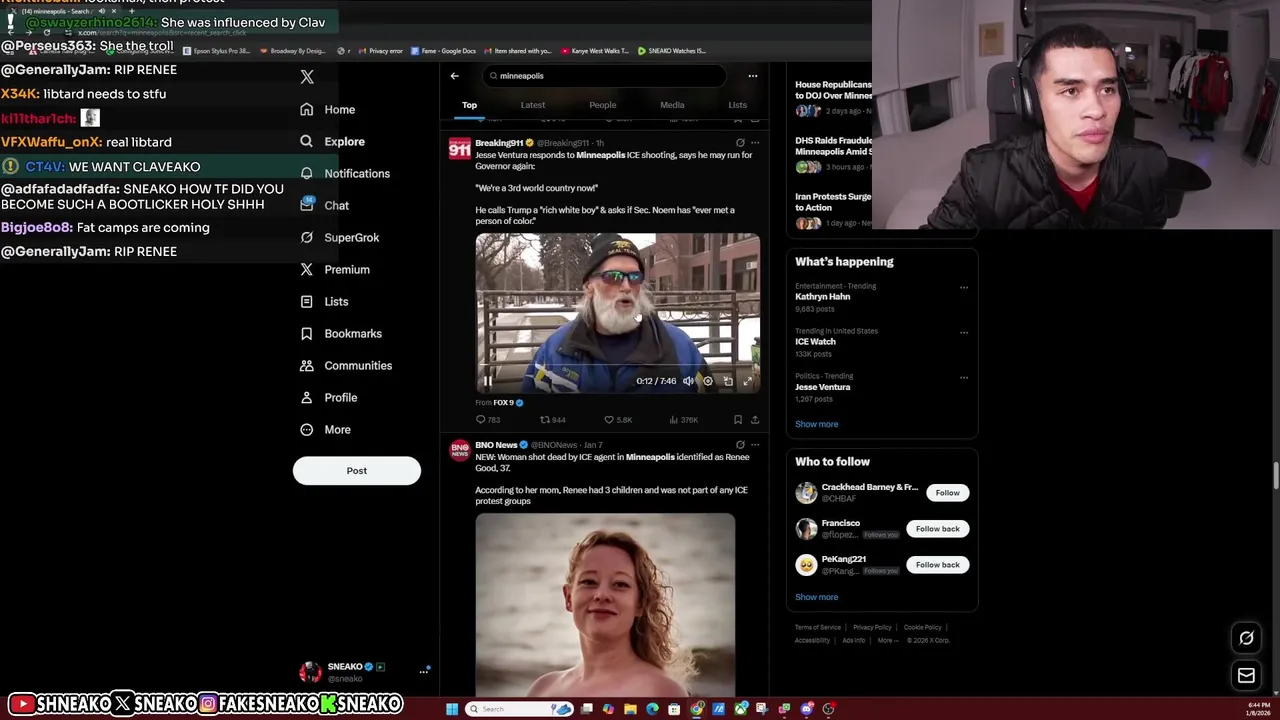Viewport: 1280px width, 720px height.
Task: Click the minneapolis search field
Action: click(603, 76)
